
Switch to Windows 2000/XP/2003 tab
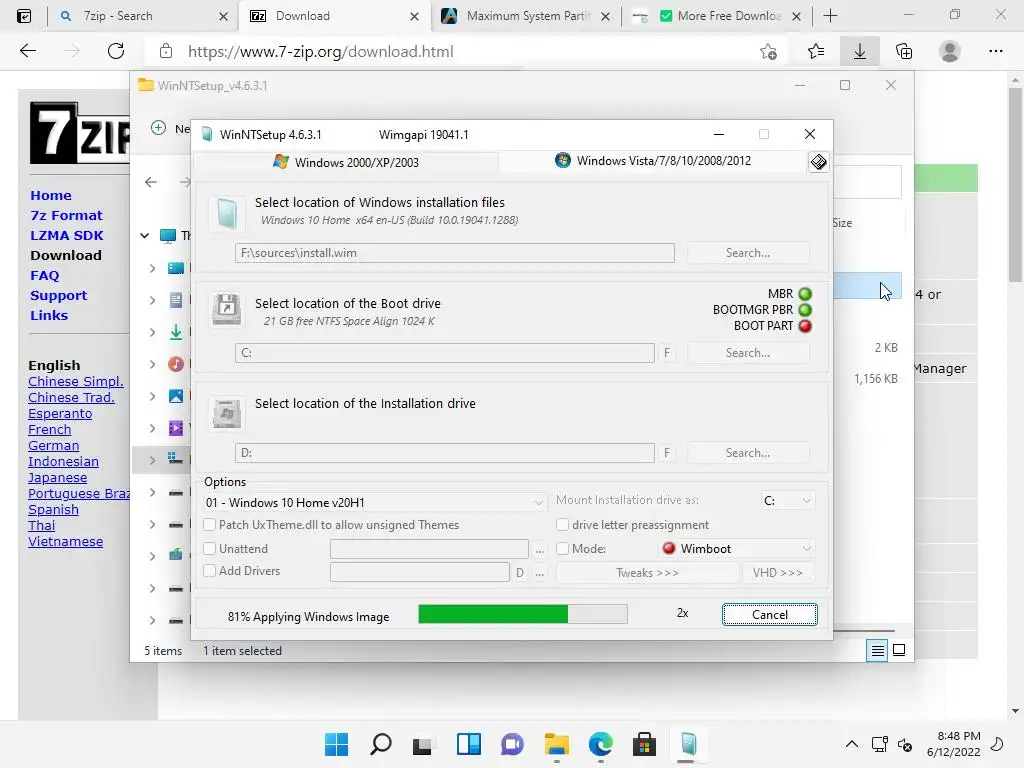pyautogui.click(x=346, y=162)
